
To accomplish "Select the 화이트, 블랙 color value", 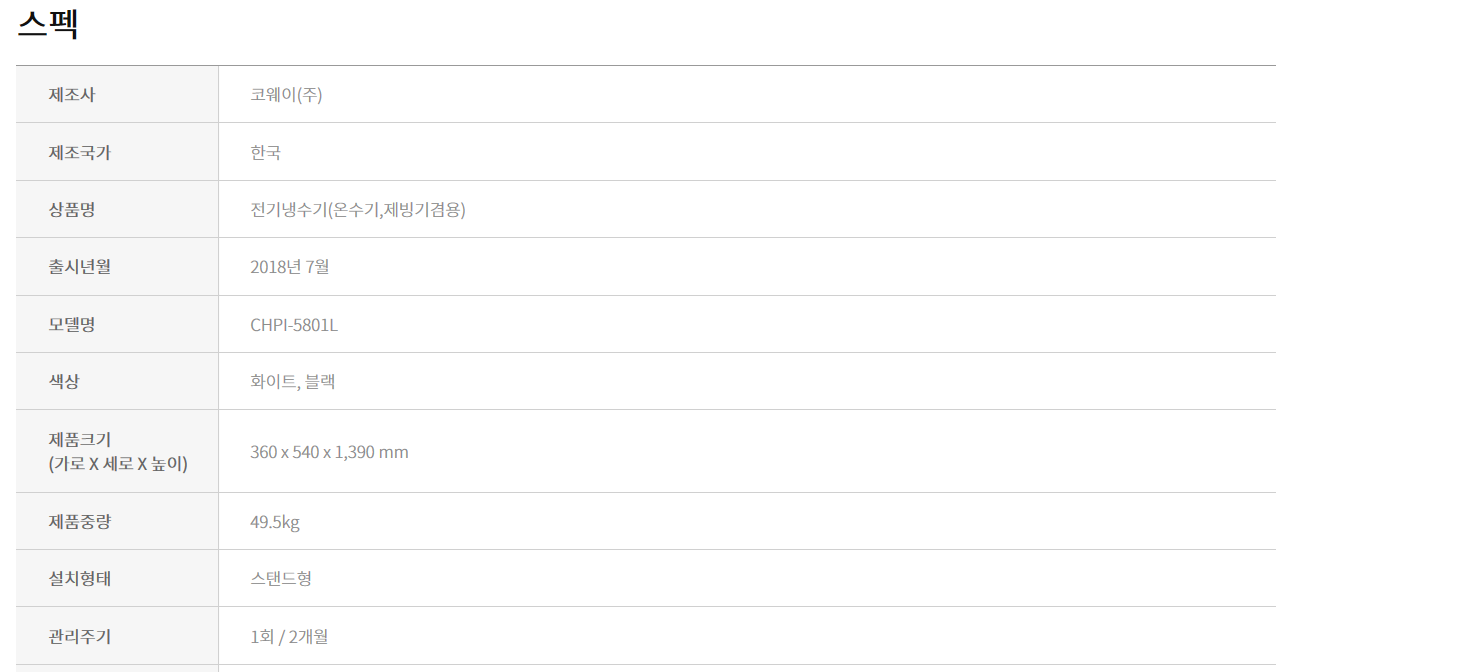I will (x=292, y=382).
